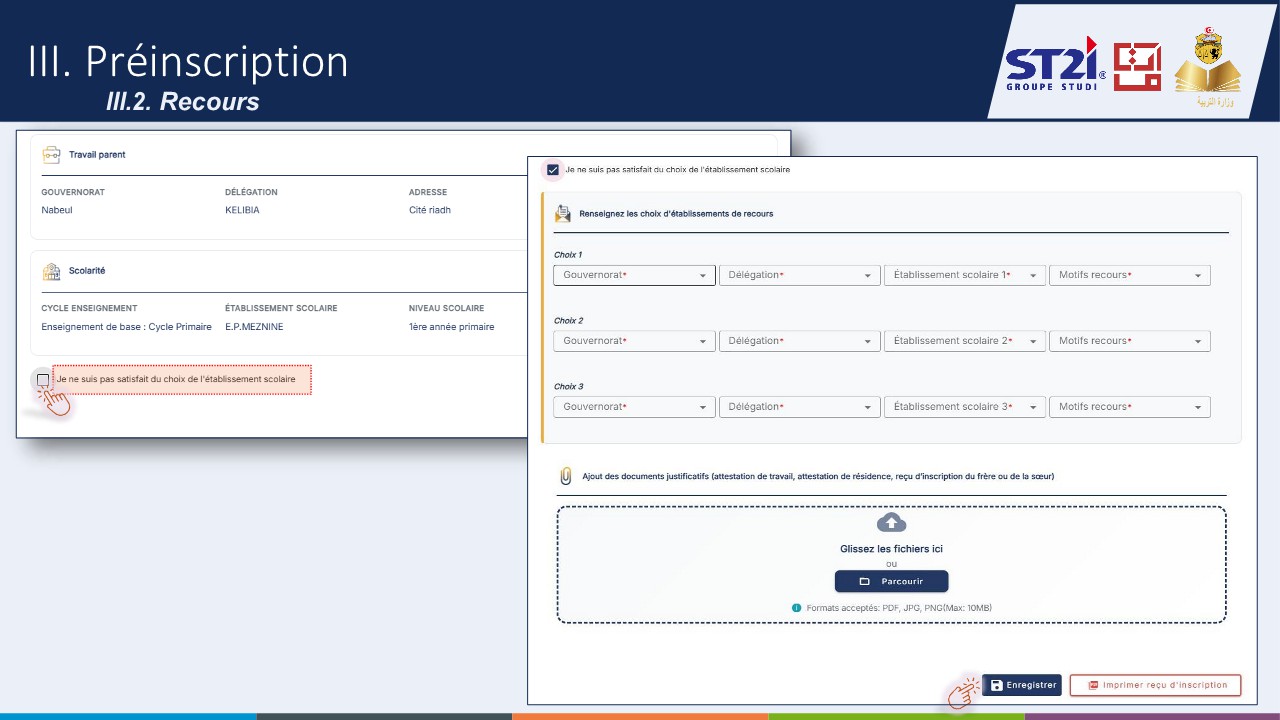Click the Enregistrer button

click(1022, 685)
